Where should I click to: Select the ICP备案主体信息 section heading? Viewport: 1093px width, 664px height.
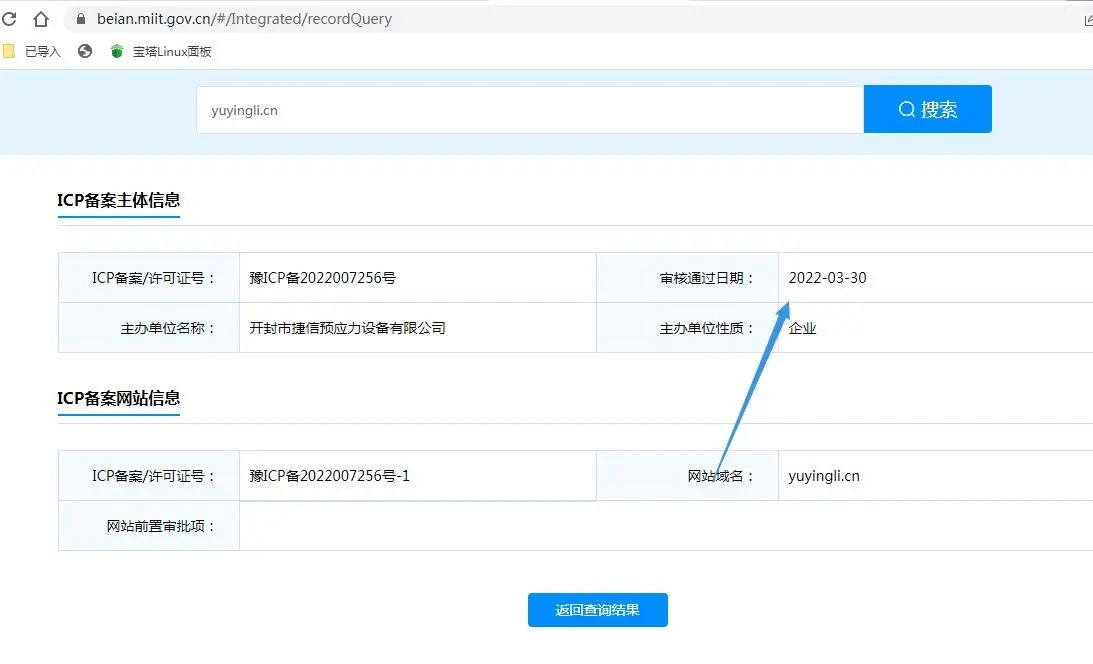[x=119, y=200]
